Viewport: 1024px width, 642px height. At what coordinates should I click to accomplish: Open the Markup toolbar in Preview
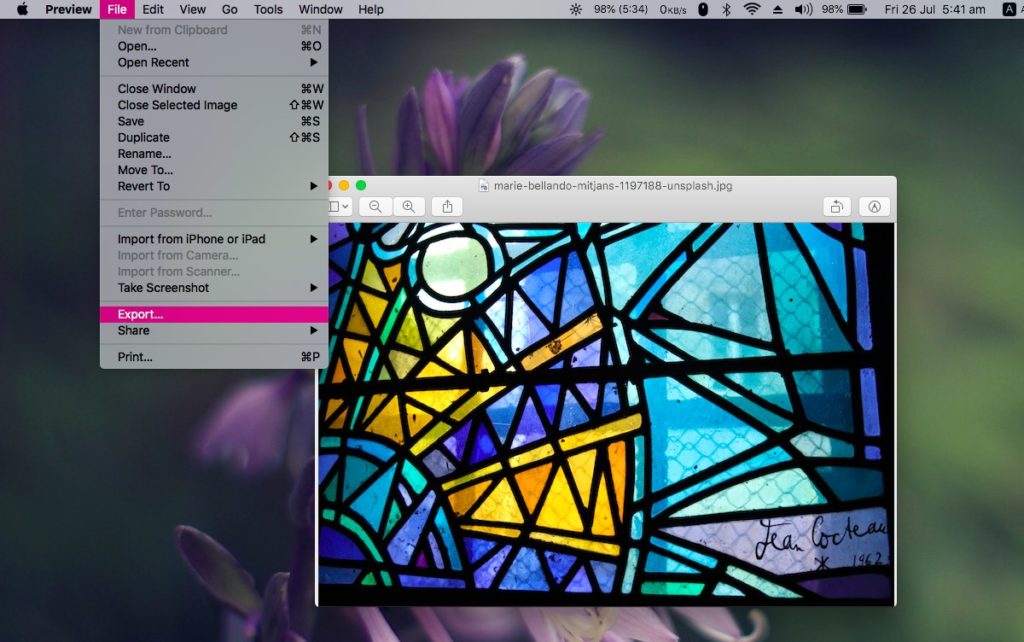875,206
